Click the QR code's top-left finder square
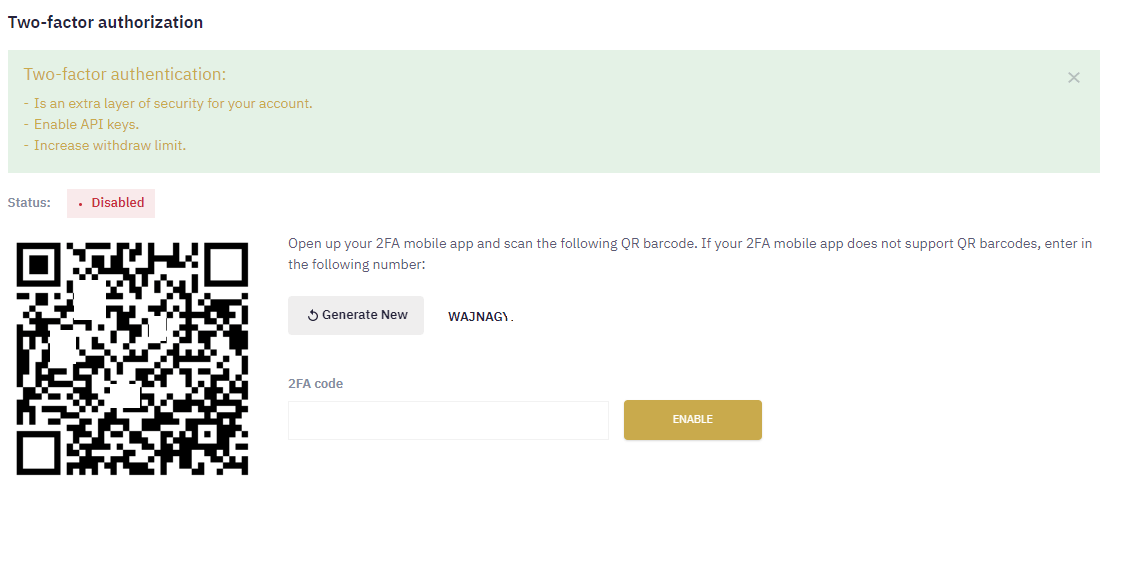The width and height of the screenshot is (1126, 572). click(x=41, y=267)
